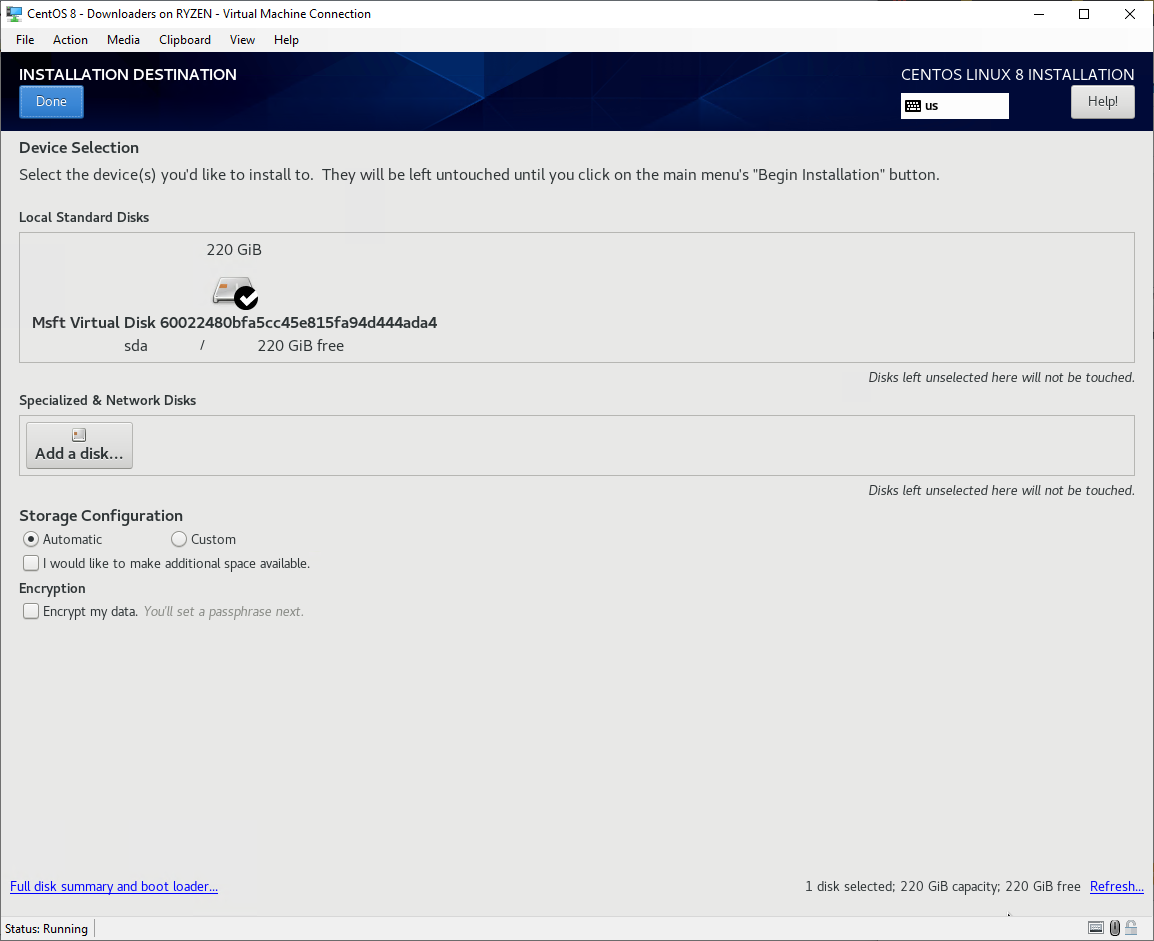This screenshot has height=941, width=1154.
Task: Check the Encrypt my data option
Action: 31,611
